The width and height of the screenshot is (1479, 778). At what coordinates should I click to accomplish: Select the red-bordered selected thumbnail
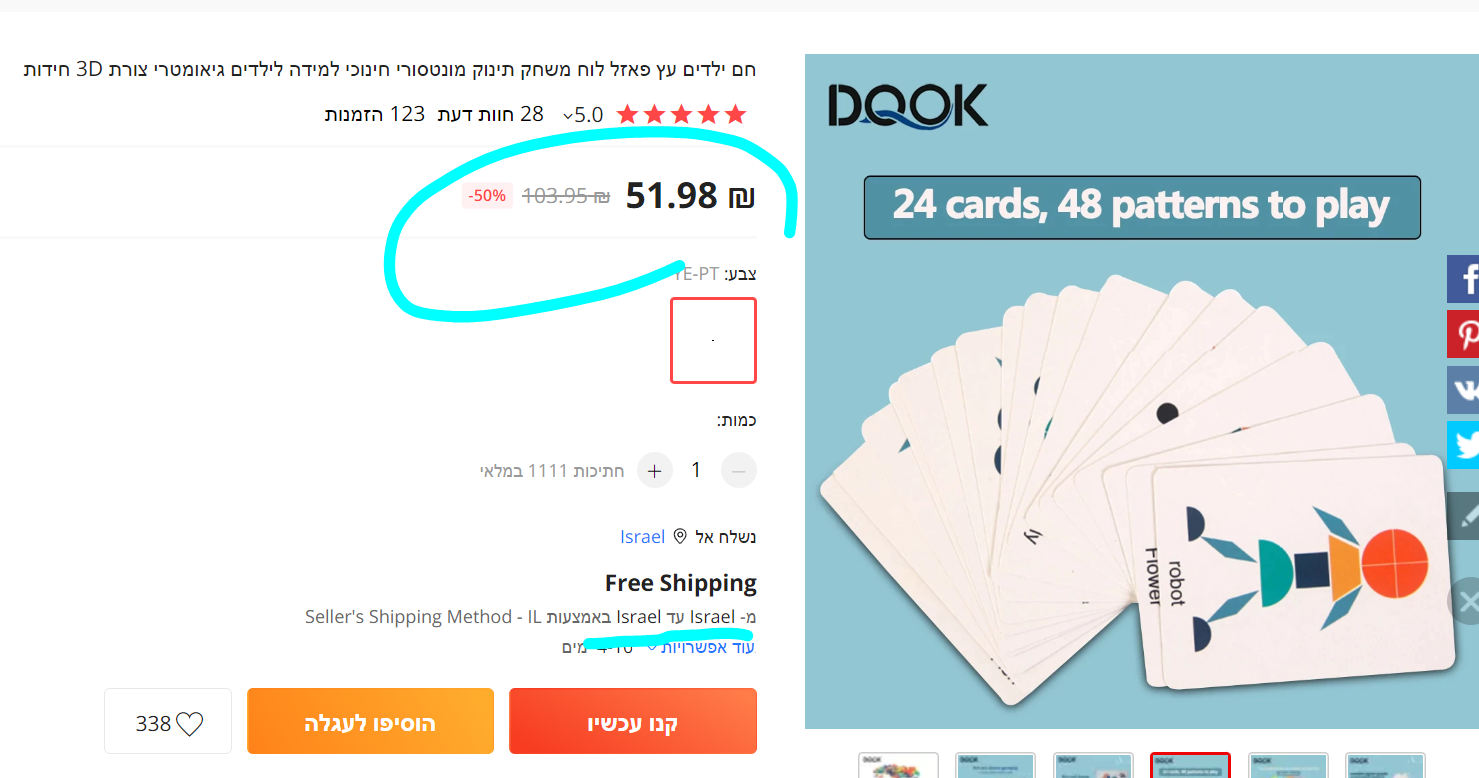[1190, 766]
